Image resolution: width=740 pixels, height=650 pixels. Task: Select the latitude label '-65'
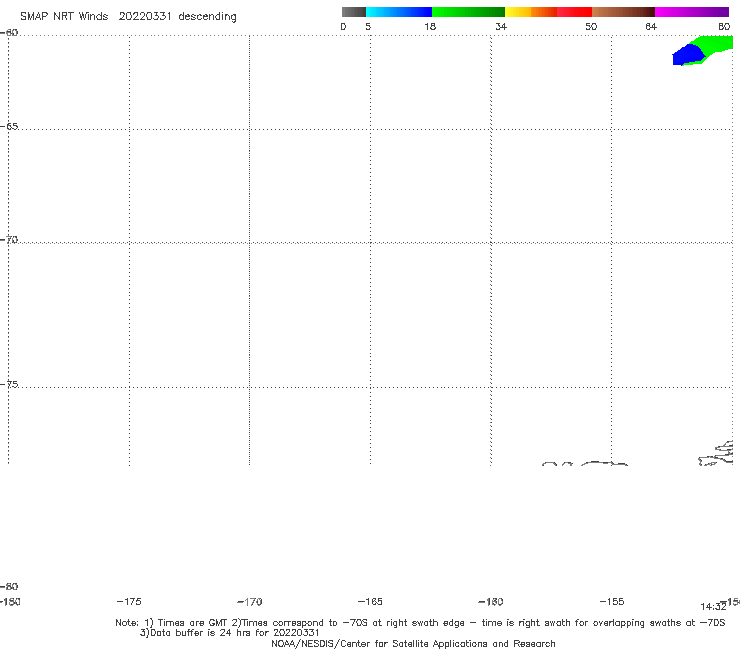(x=9, y=127)
